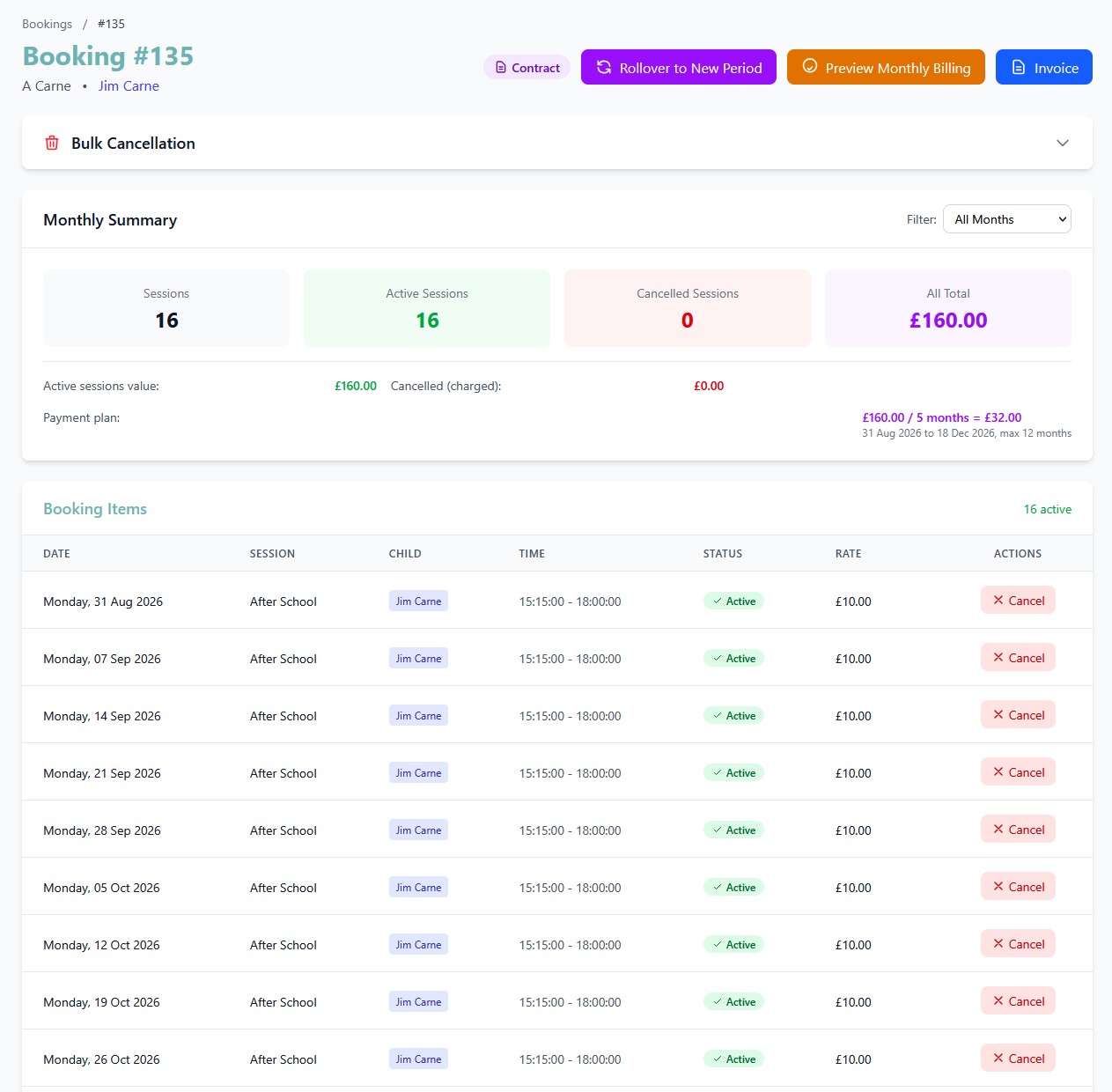Cancel the 12 Oct 2026 session

coord(1018,944)
